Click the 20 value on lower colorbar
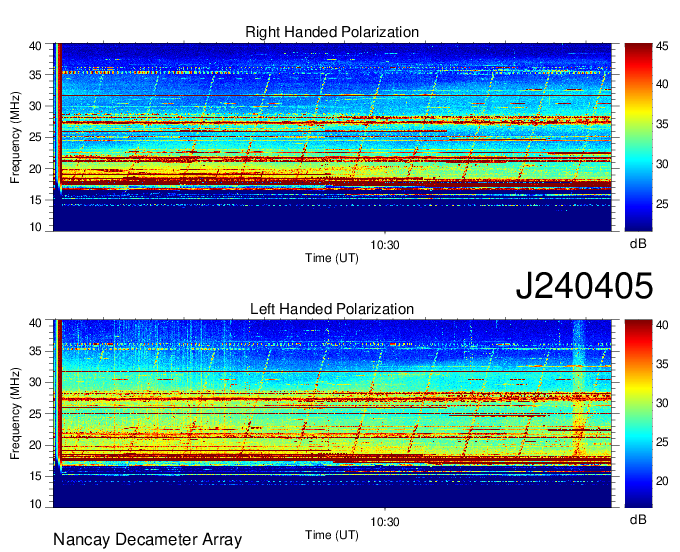Image resolution: width=680 pixels, height=552 pixels. pyautogui.click(x=662, y=480)
